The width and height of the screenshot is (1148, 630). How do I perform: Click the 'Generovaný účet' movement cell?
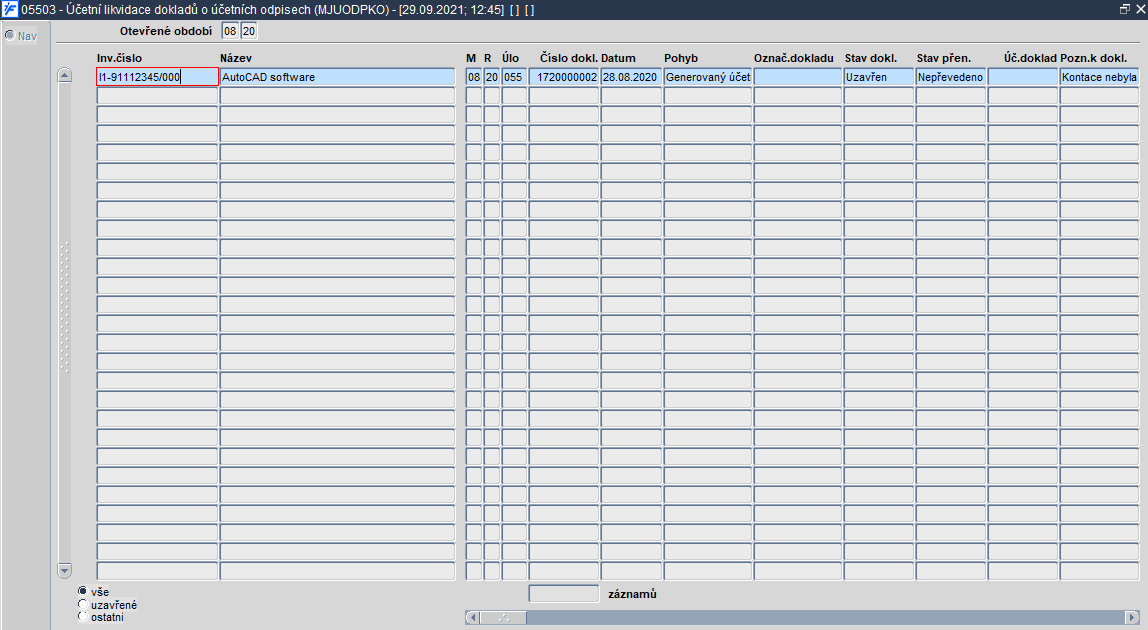(x=708, y=77)
